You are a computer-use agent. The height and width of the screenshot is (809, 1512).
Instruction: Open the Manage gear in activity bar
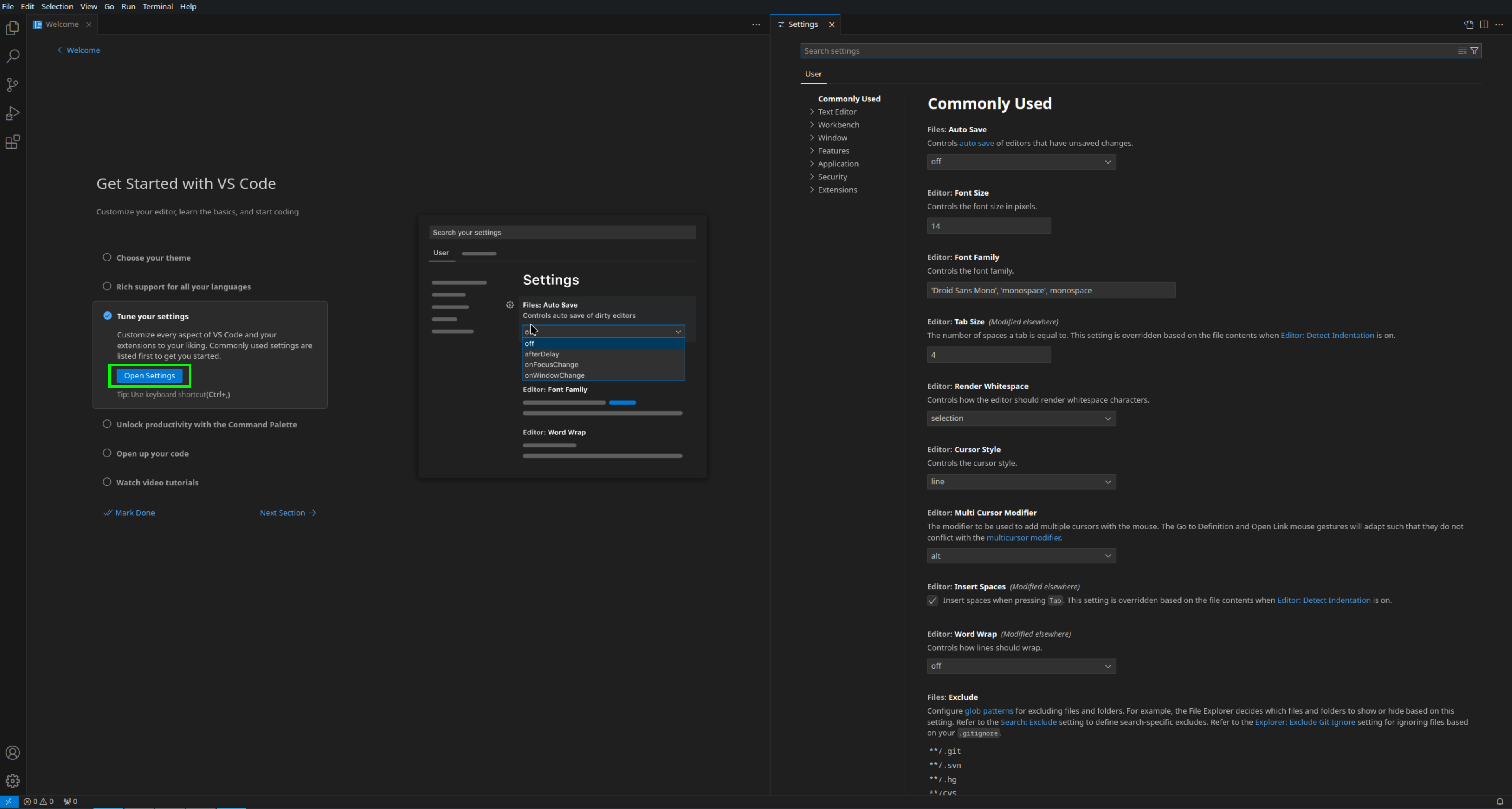(12, 781)
